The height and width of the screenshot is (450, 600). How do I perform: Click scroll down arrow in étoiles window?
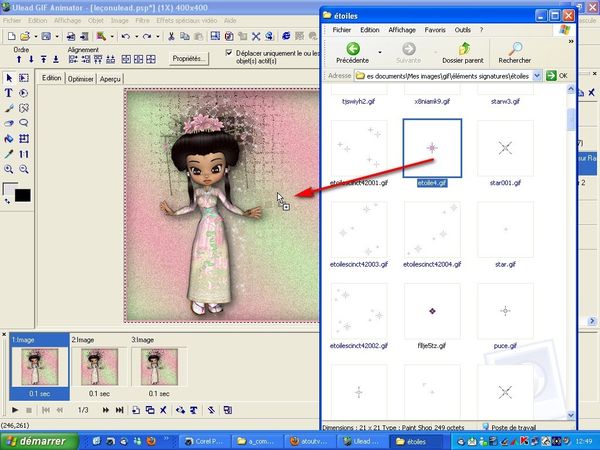coord(571,415)
